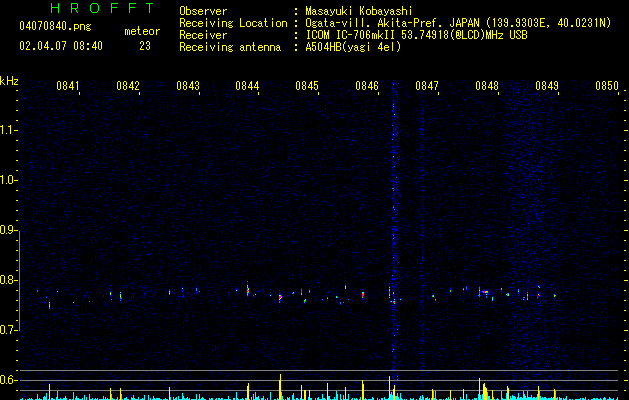Click the elongated meteor echo at 0848
Viewport: 629px width, 400px height.
click(485, 292)
